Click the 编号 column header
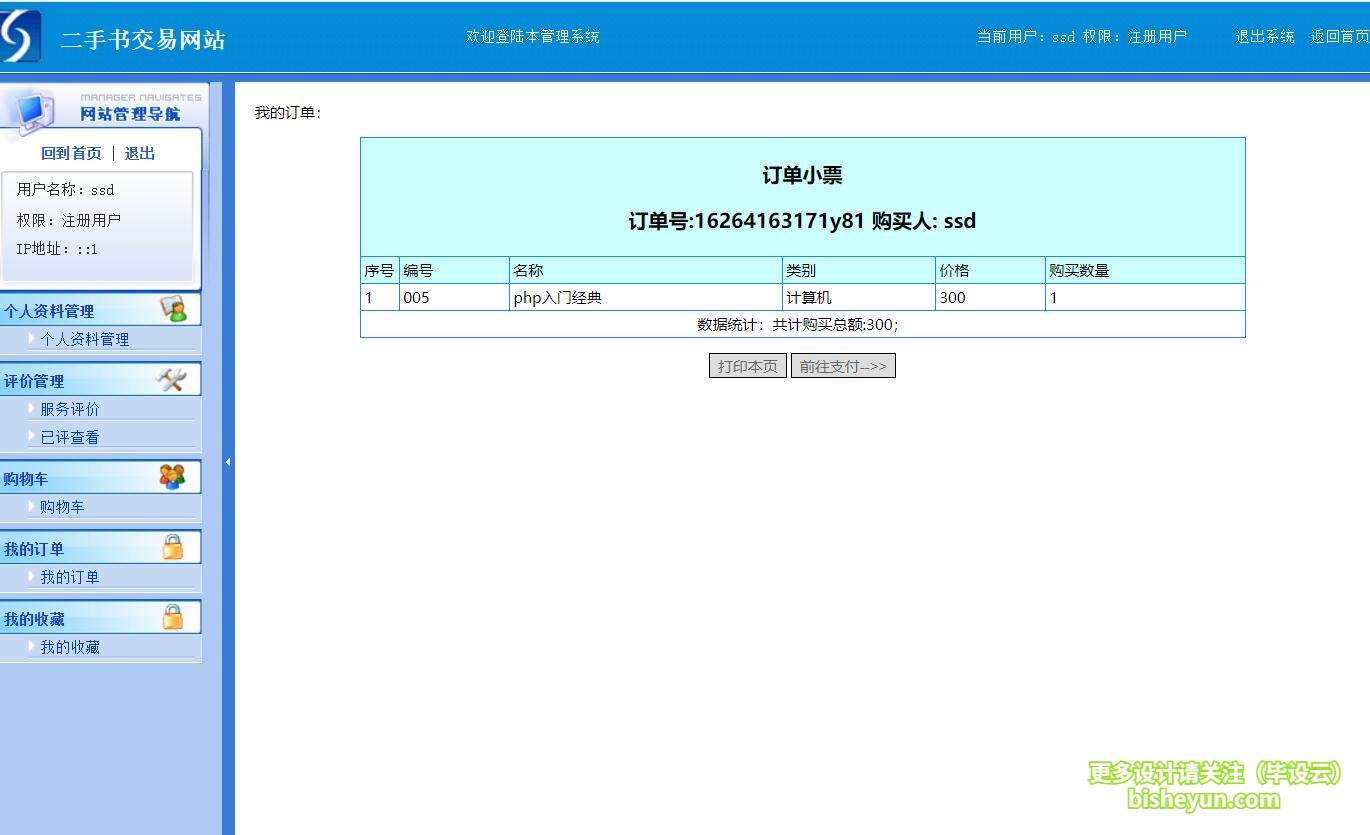The image size is (1370, 835). (454, 270)
